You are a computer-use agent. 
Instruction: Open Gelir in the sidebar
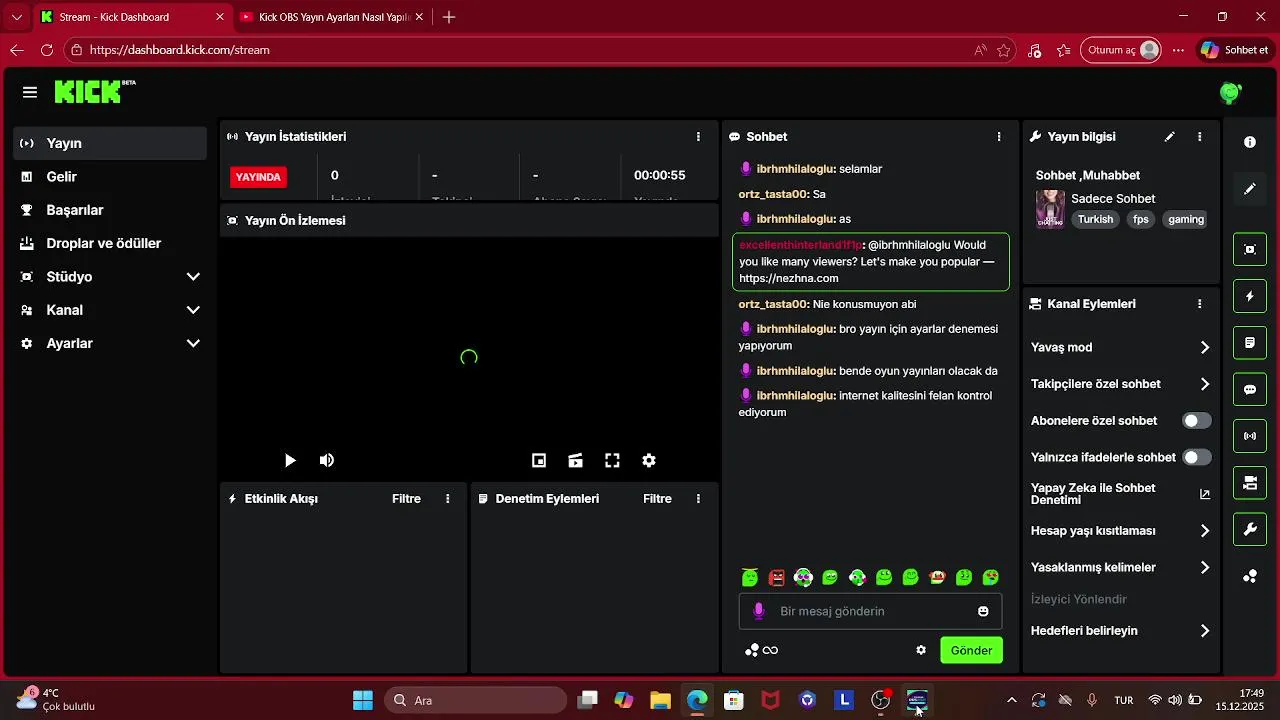click(x=110, y=176)
